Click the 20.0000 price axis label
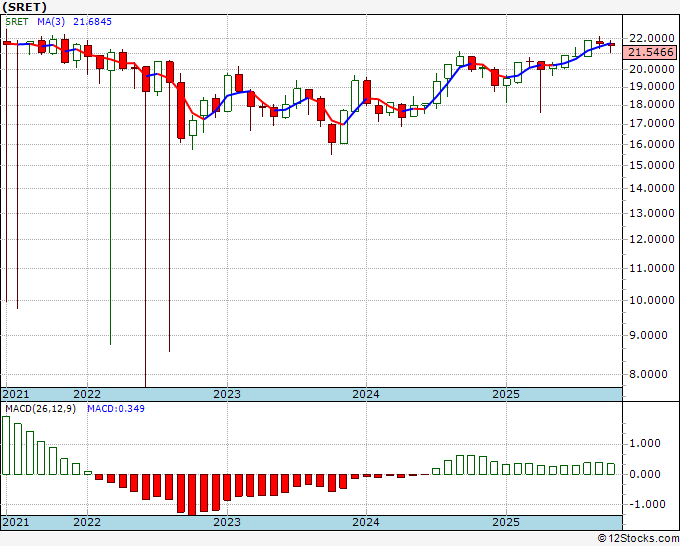This screenshot has width=680, height=546. [x=651, y=69]
